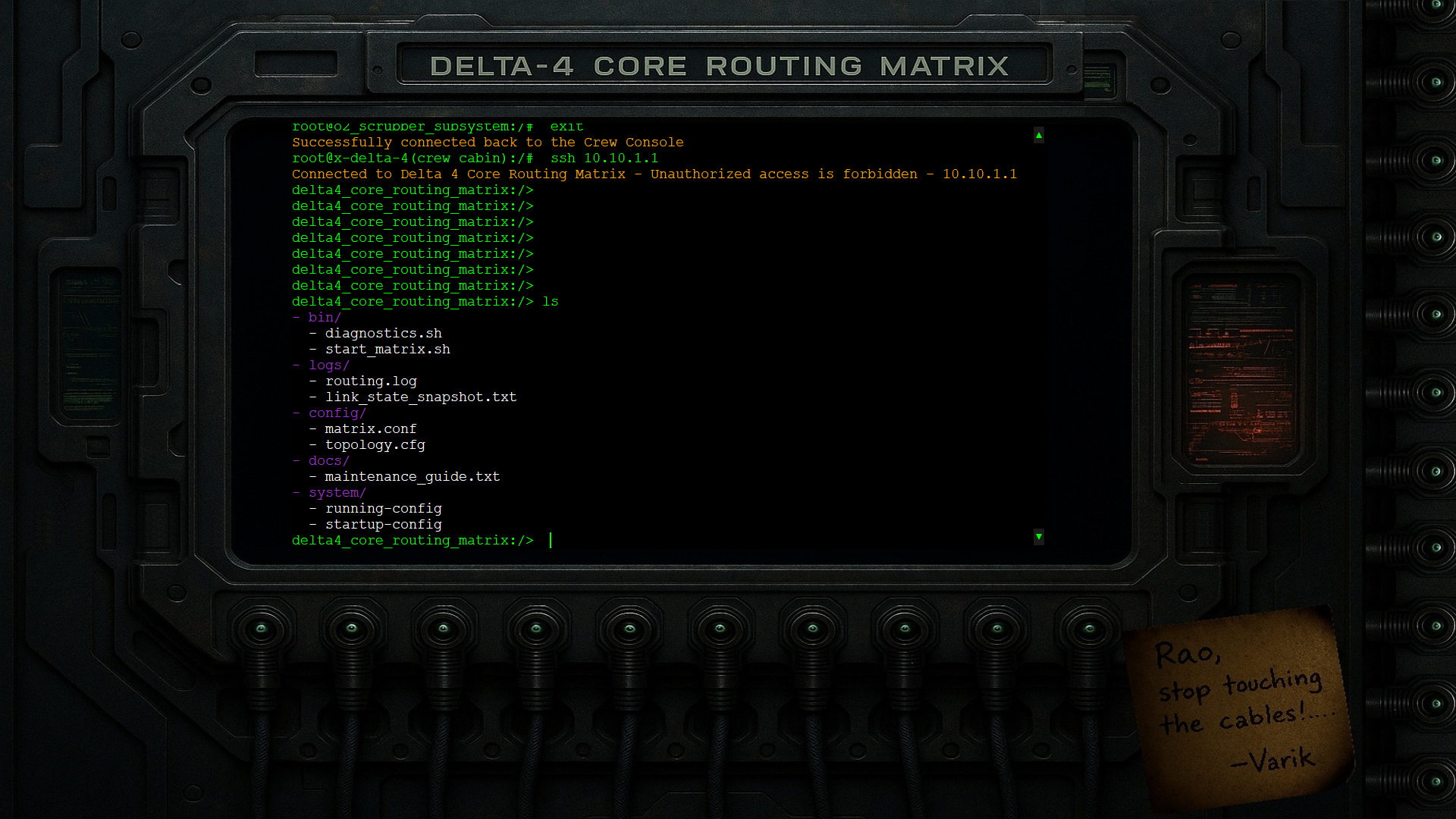Viewport: 1456px width, 819px height.
Task: Click the topology.cfg file entry
Action: coord(375,445)
